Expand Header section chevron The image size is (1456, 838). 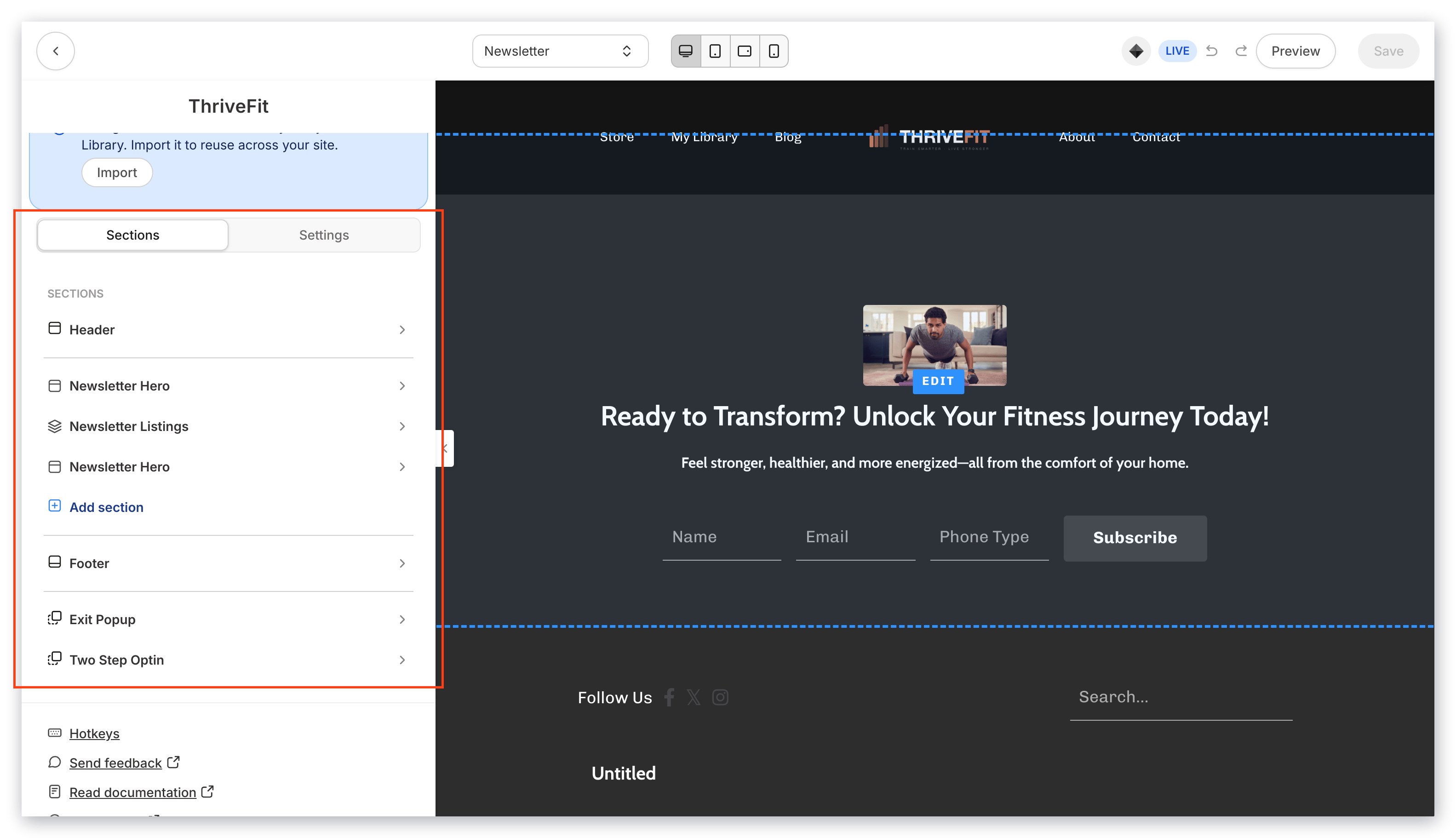402,330
